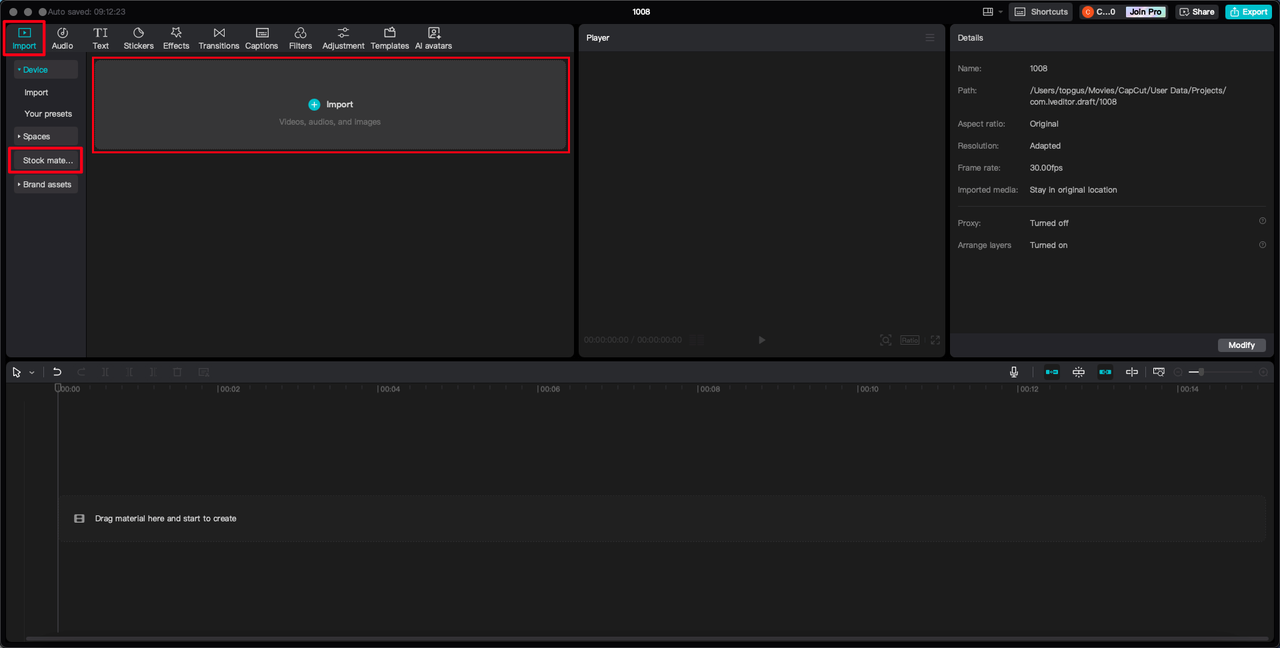Click the undo arrow in timeline toolbar

57,372
